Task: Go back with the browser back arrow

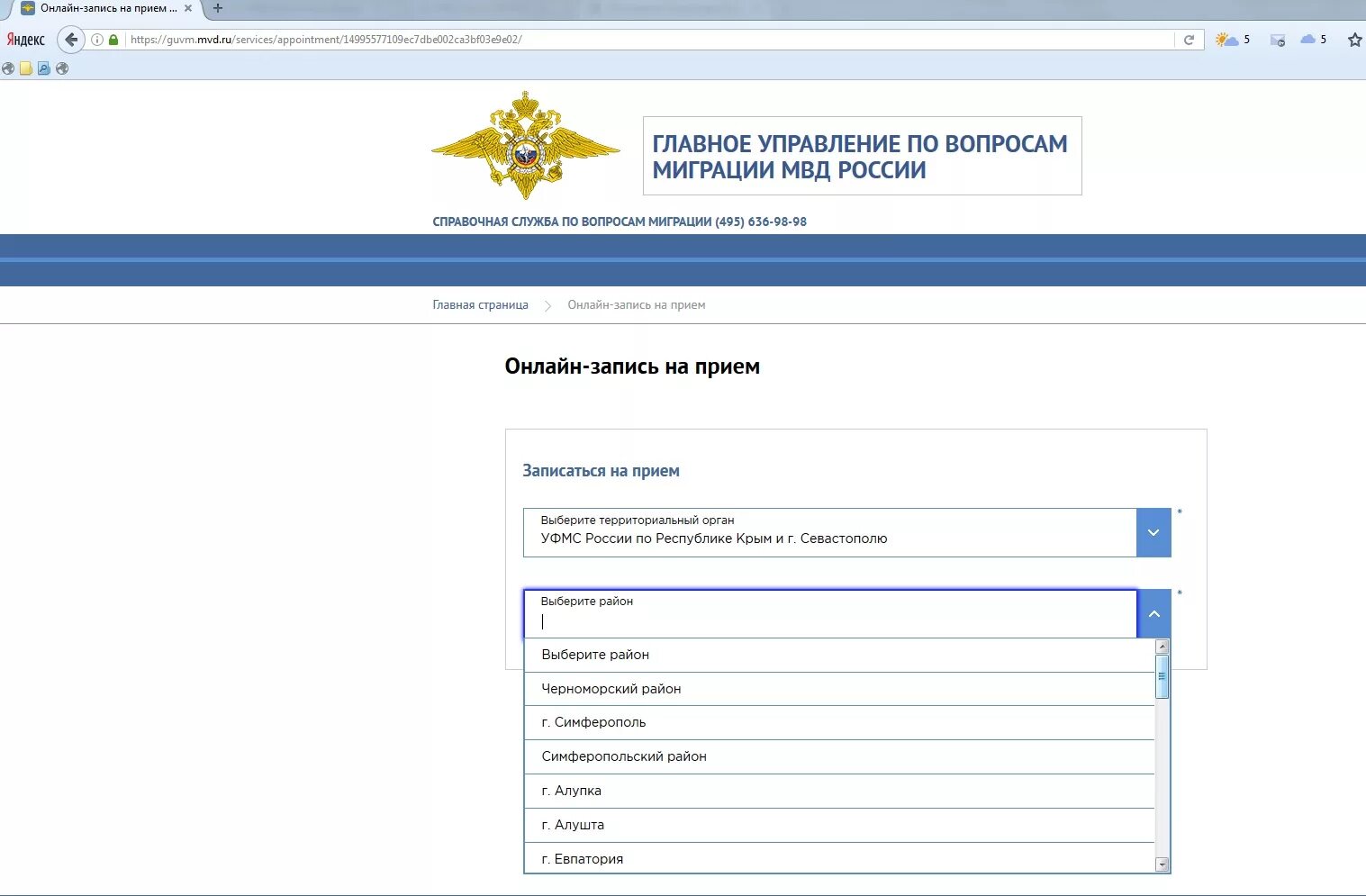Action: [71, 40]
